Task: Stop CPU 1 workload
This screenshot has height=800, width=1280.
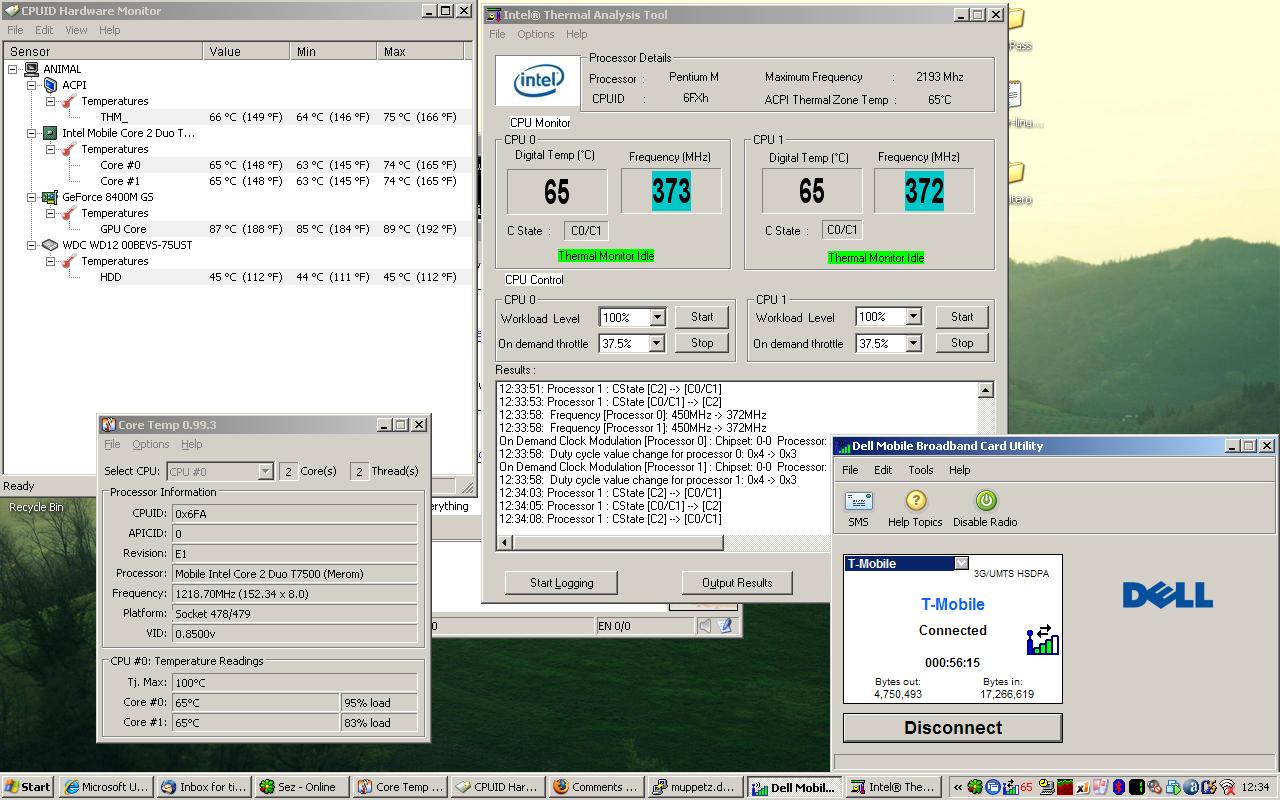Action: [x=962, y=343]
